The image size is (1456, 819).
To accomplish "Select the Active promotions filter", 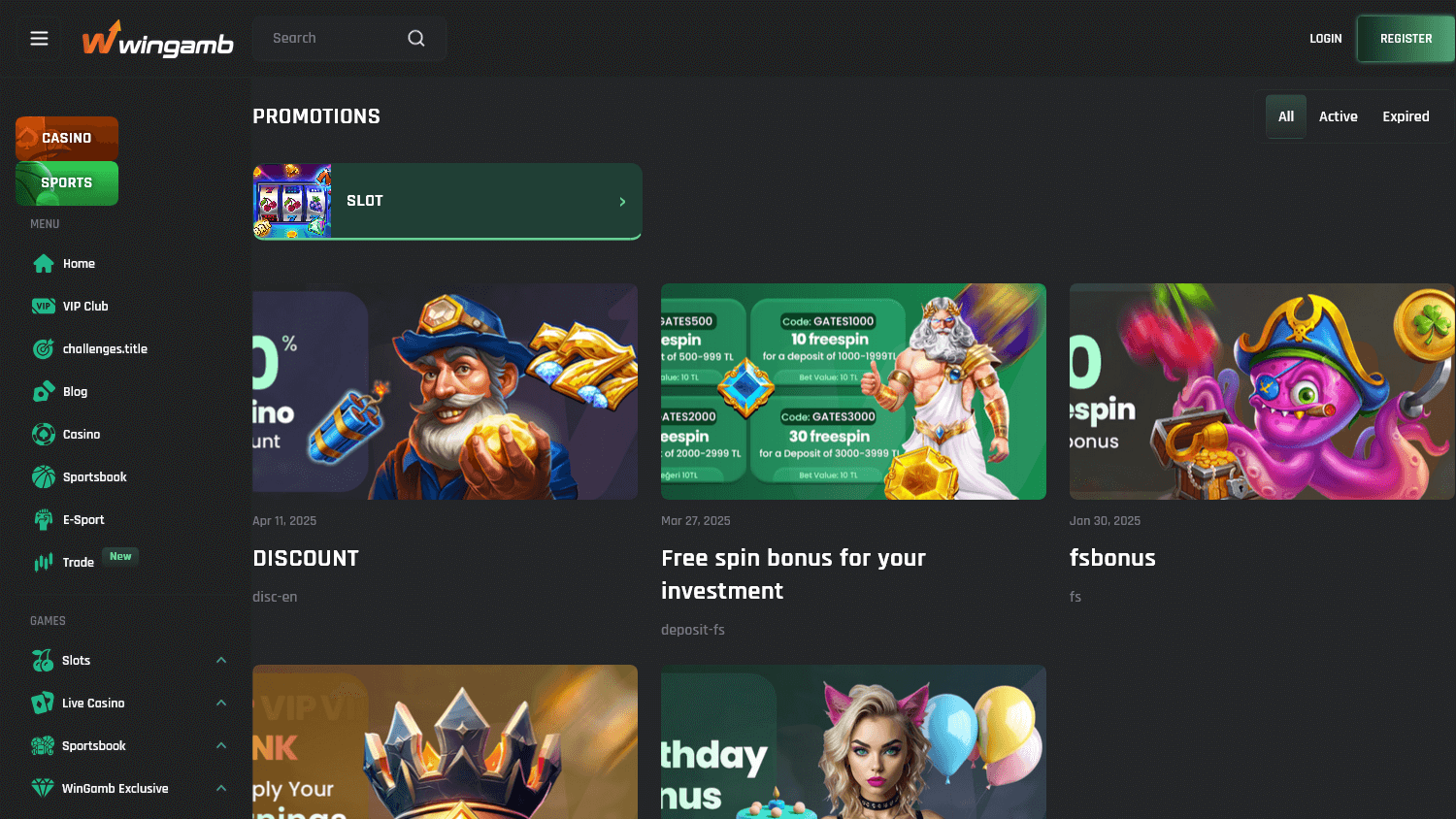I will coord(1338,115).
